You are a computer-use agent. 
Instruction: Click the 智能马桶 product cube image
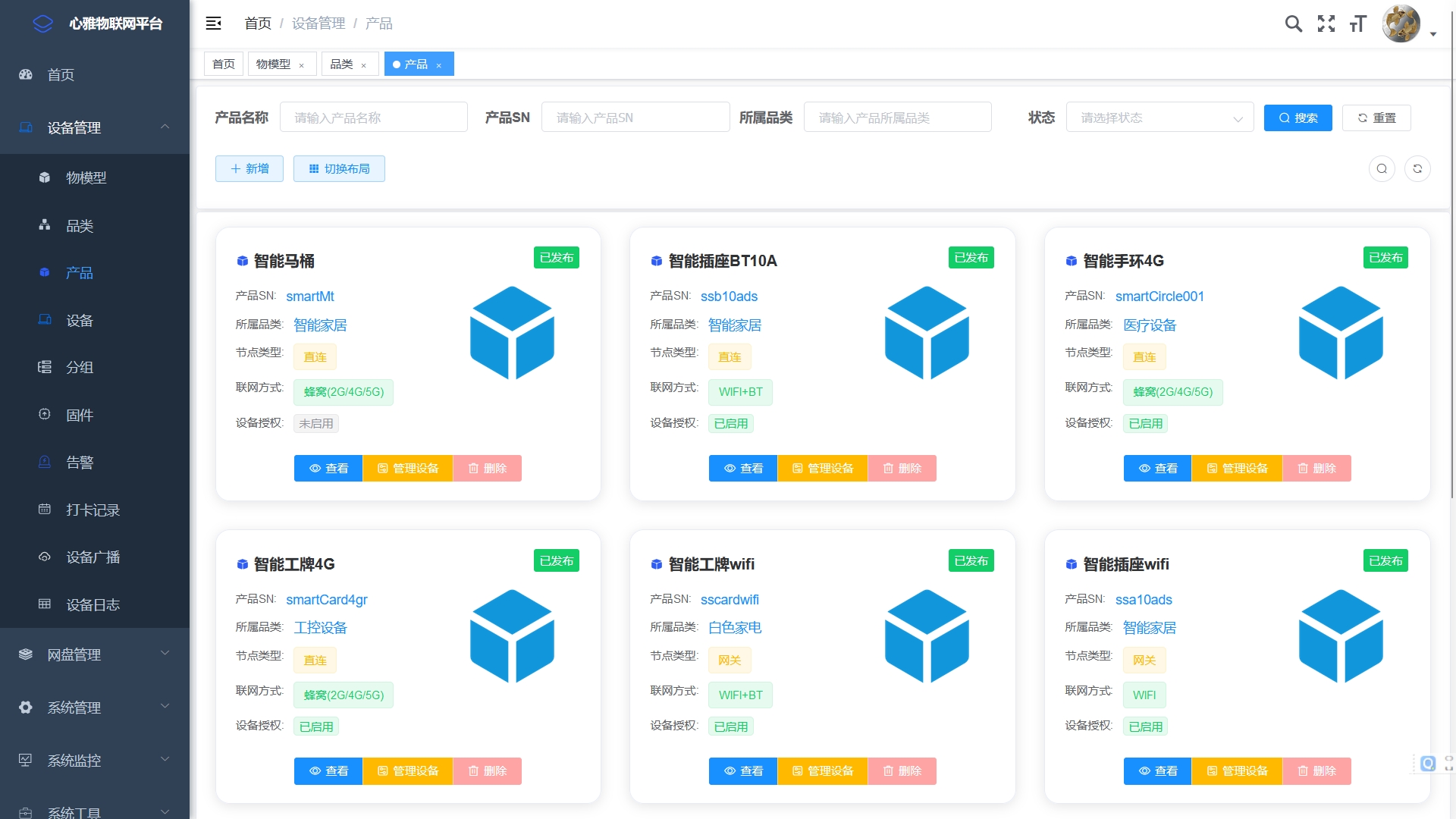pos(512,332)
